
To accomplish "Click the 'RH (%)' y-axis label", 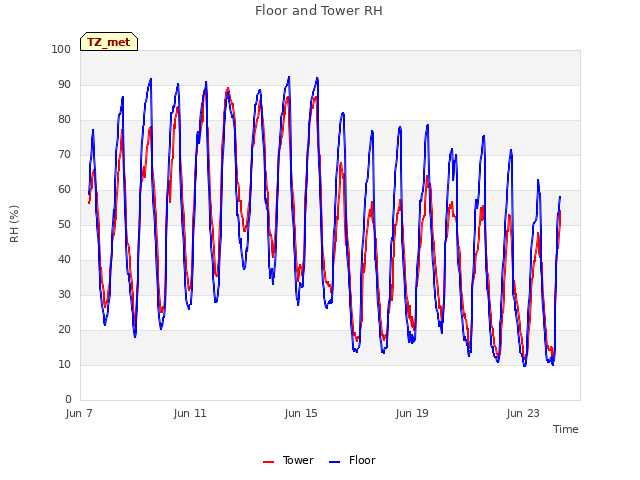I will tap(14, 224).
